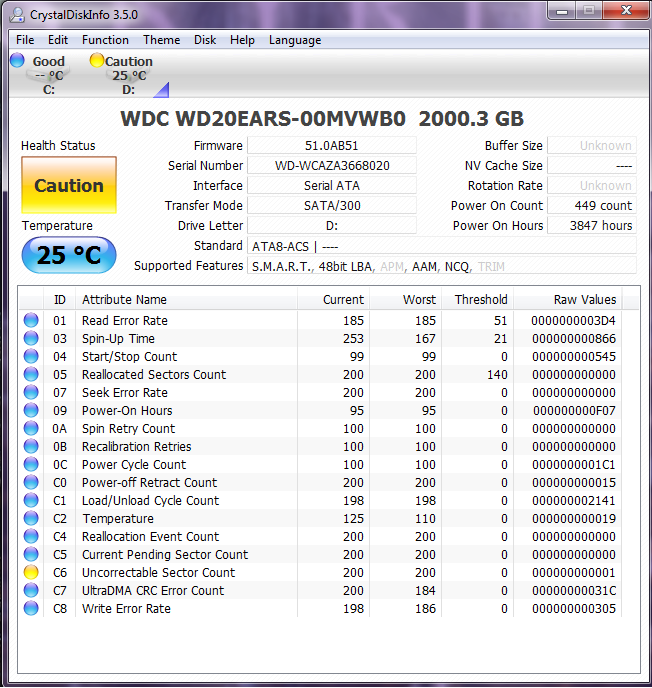Click the status icon for Reallocated Sectors Count

point(31,374)
